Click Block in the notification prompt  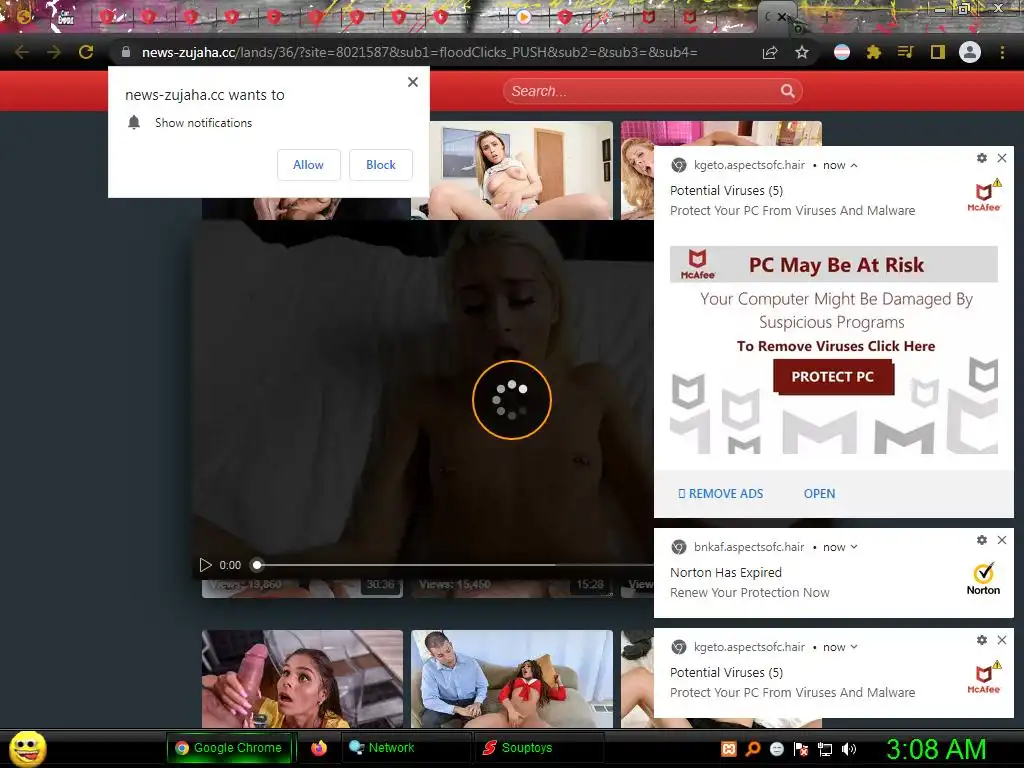(381, 165)
